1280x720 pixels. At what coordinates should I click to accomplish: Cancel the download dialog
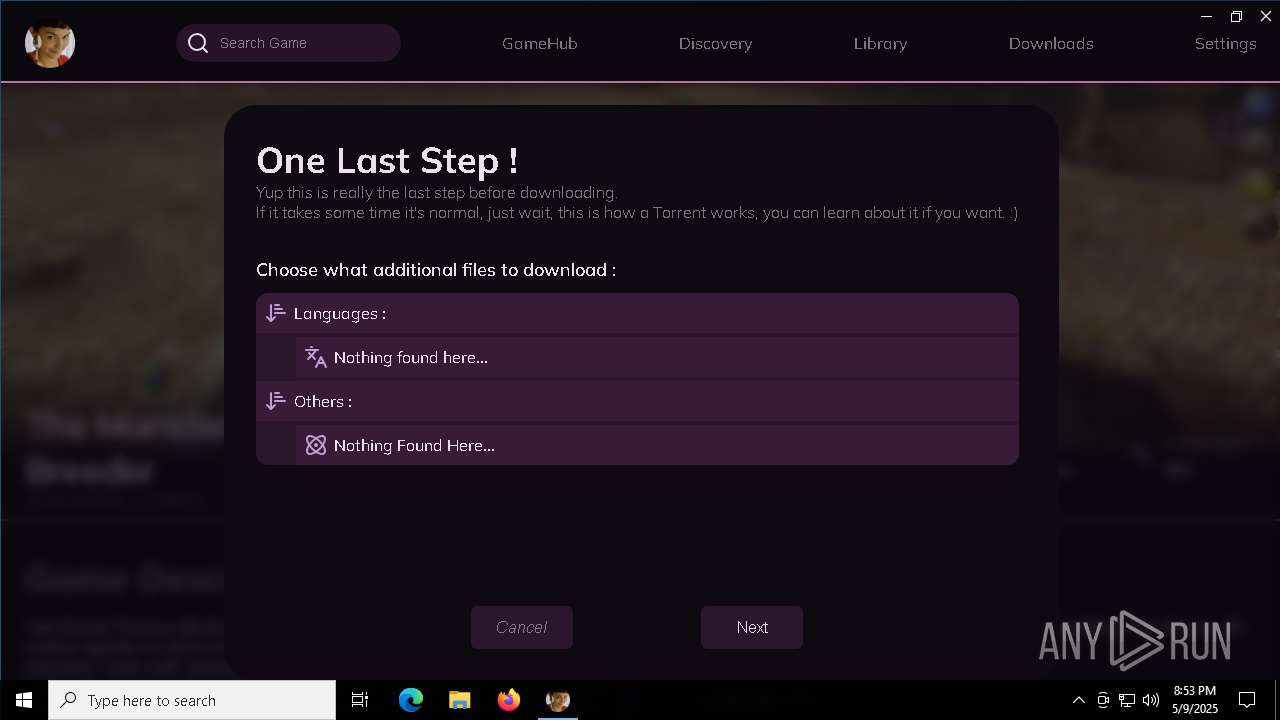coord(522,627)
